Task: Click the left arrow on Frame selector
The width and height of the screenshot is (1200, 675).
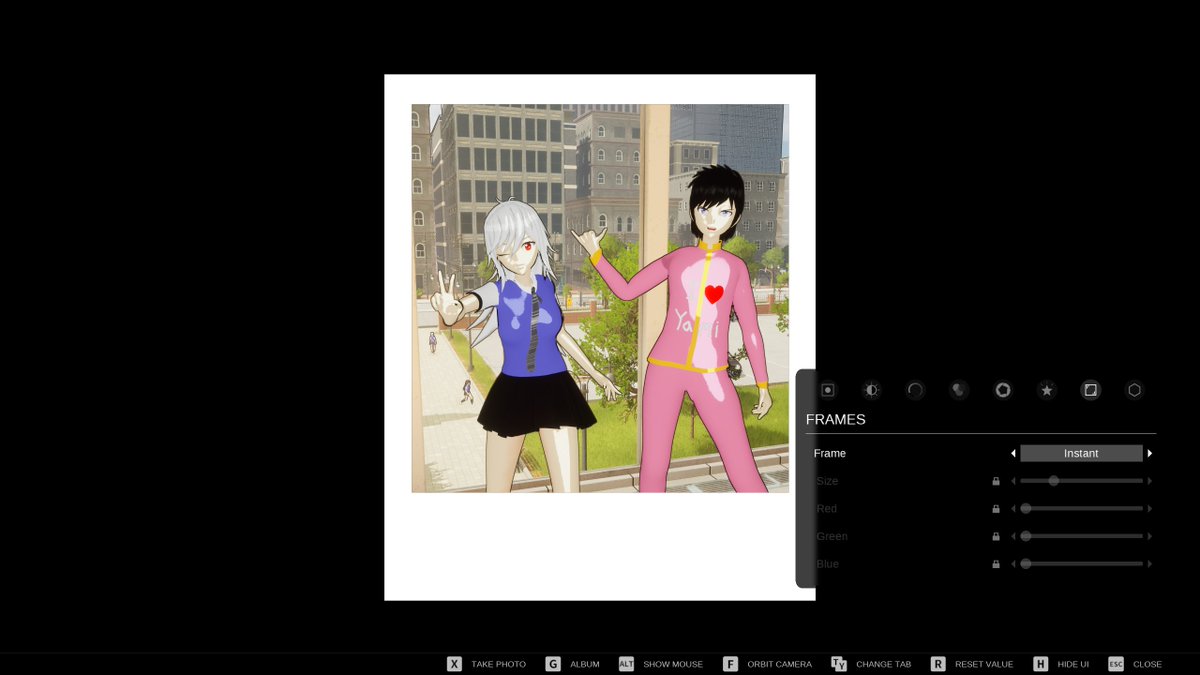Action: [x=1013, y=453]
